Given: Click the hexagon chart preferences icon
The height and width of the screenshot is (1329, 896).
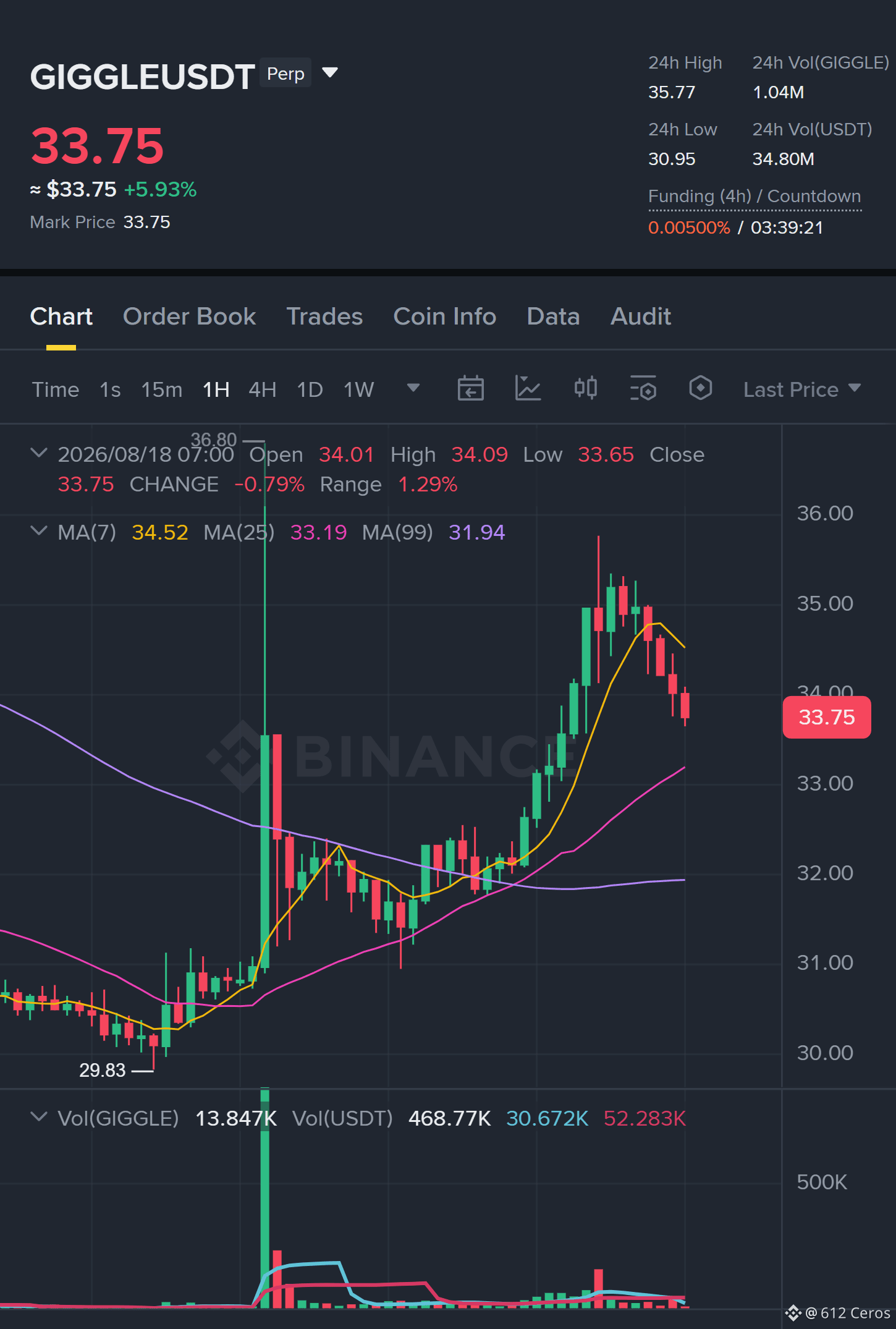Looking at the screenshot, I should pyautogui.click(x=700, y=389).
